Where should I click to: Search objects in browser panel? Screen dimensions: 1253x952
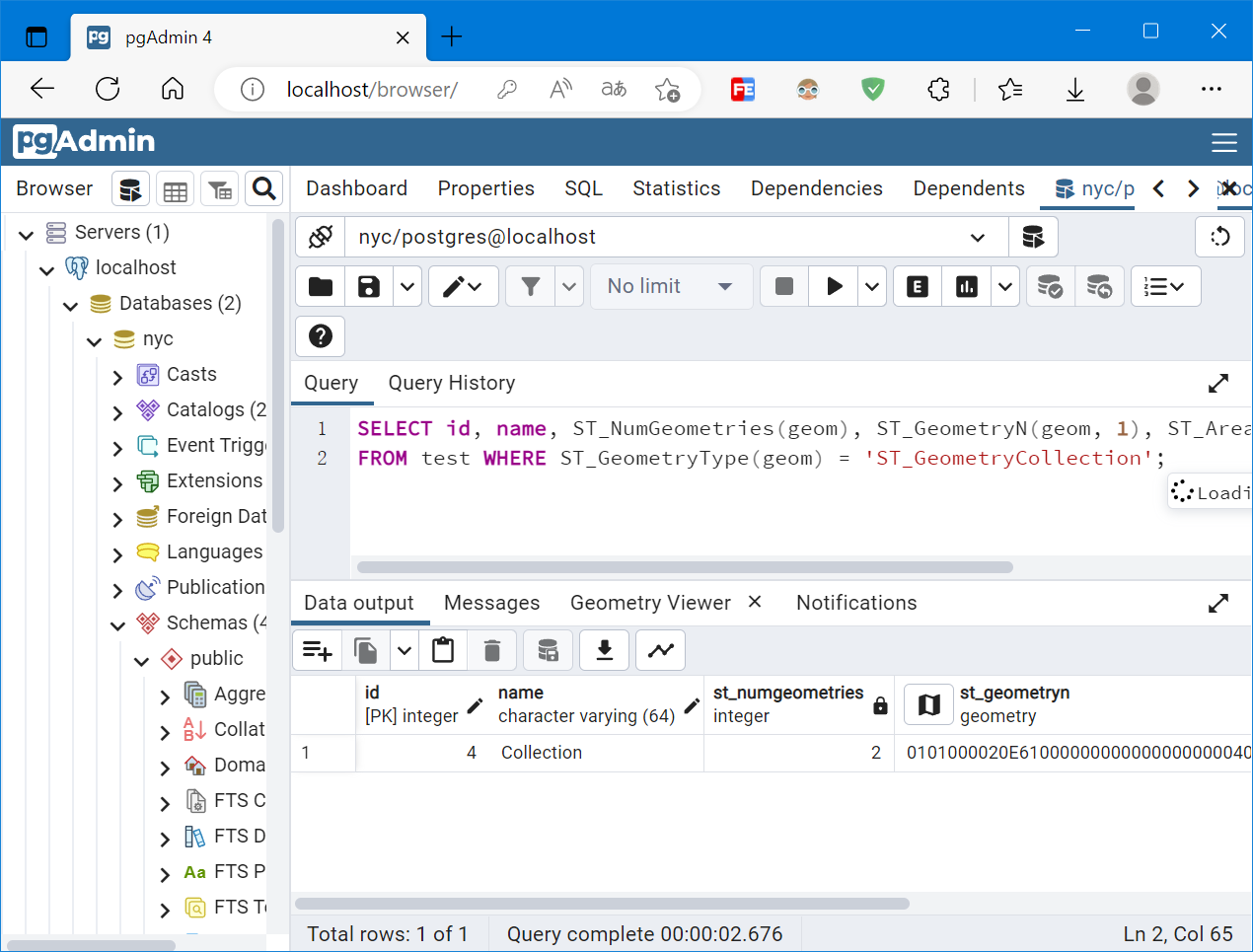(x=264, y=189)
